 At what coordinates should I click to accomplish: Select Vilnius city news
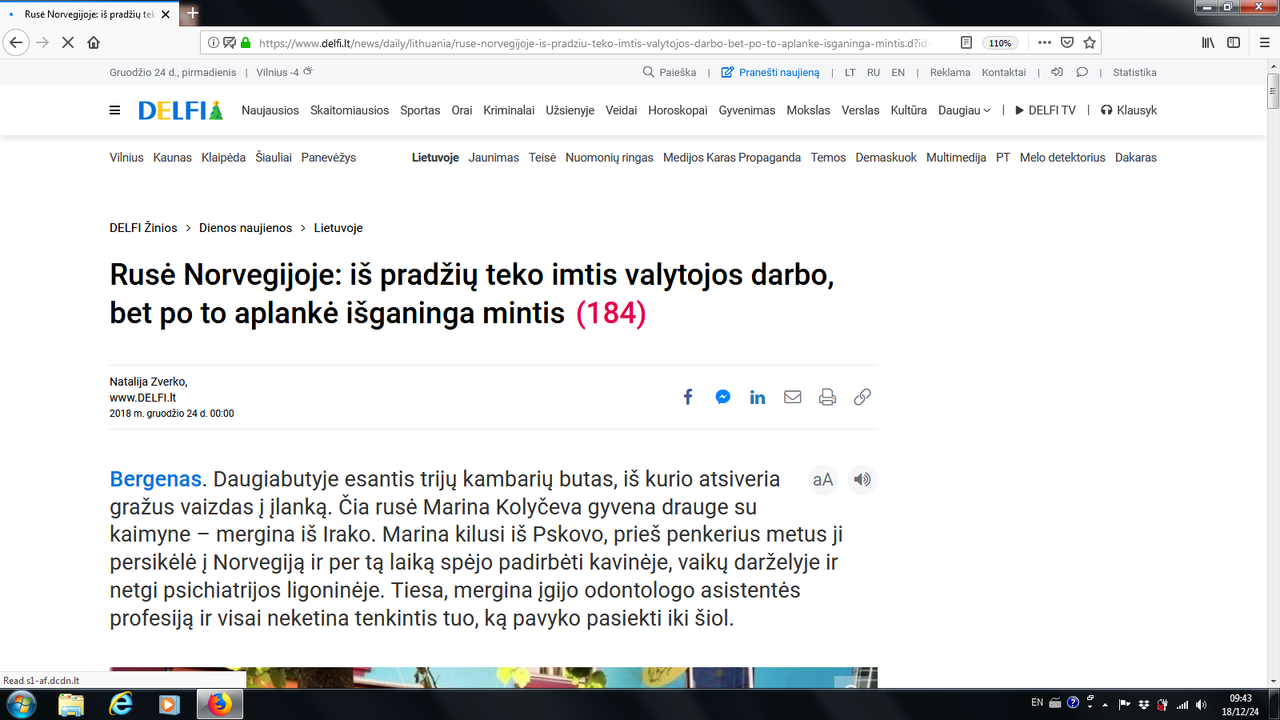126,158
